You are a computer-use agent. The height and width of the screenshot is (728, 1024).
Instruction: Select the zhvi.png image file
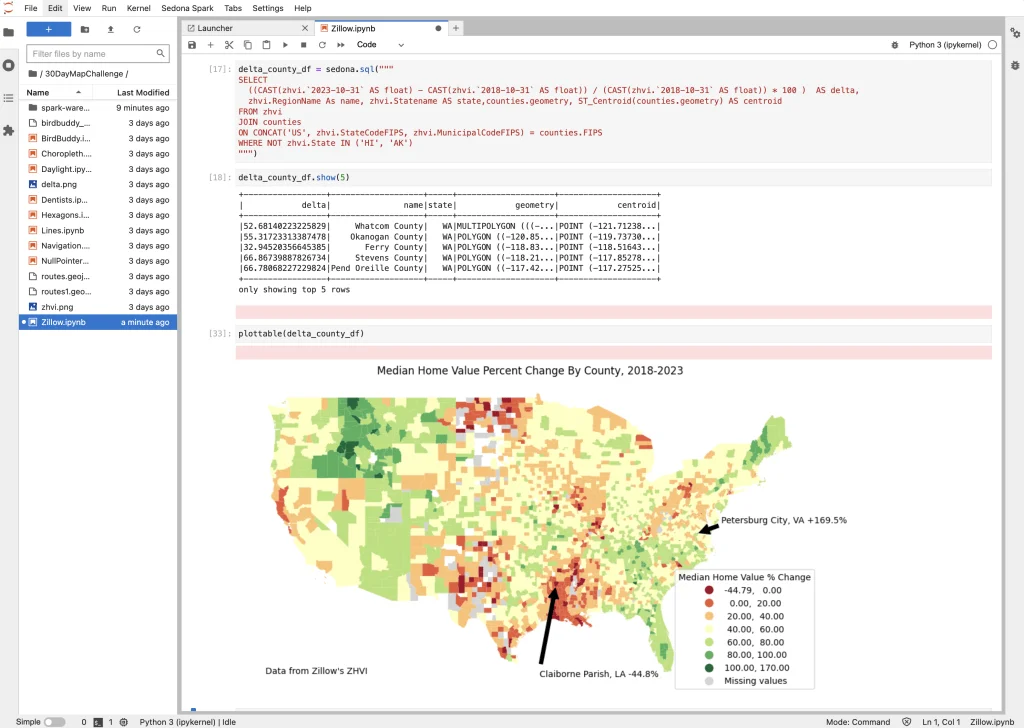tap(98, 307)
